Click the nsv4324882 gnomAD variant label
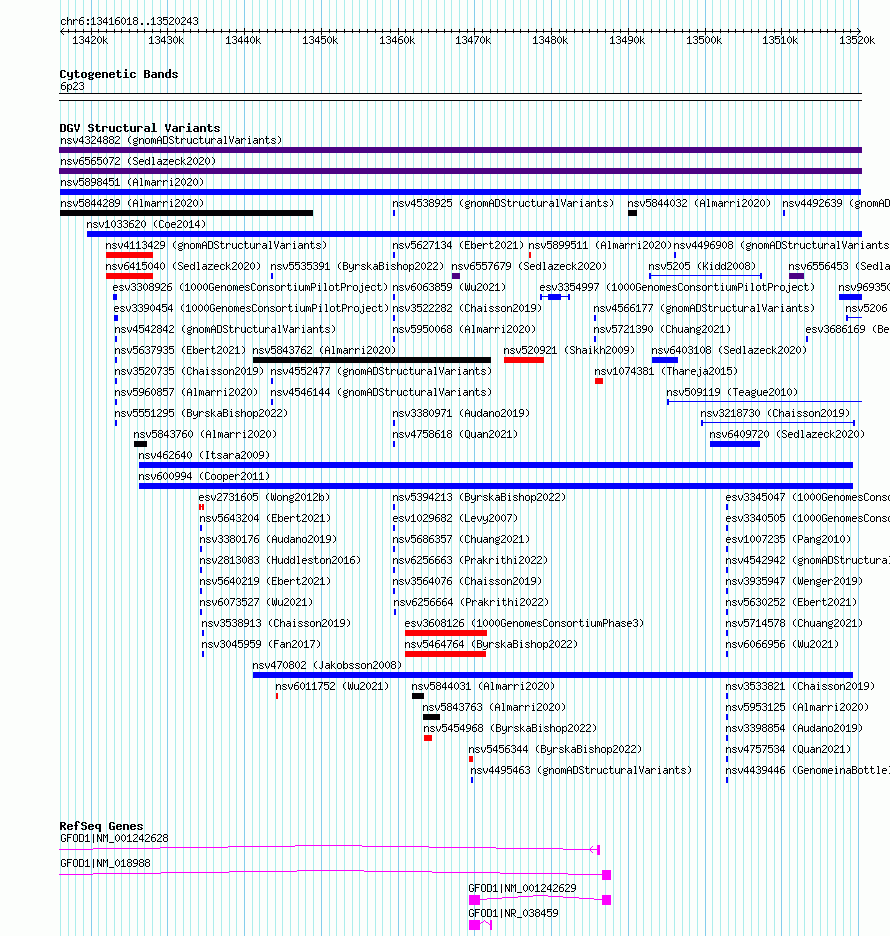The width and height of the screenshot is (890, 936). click(171, 140)
